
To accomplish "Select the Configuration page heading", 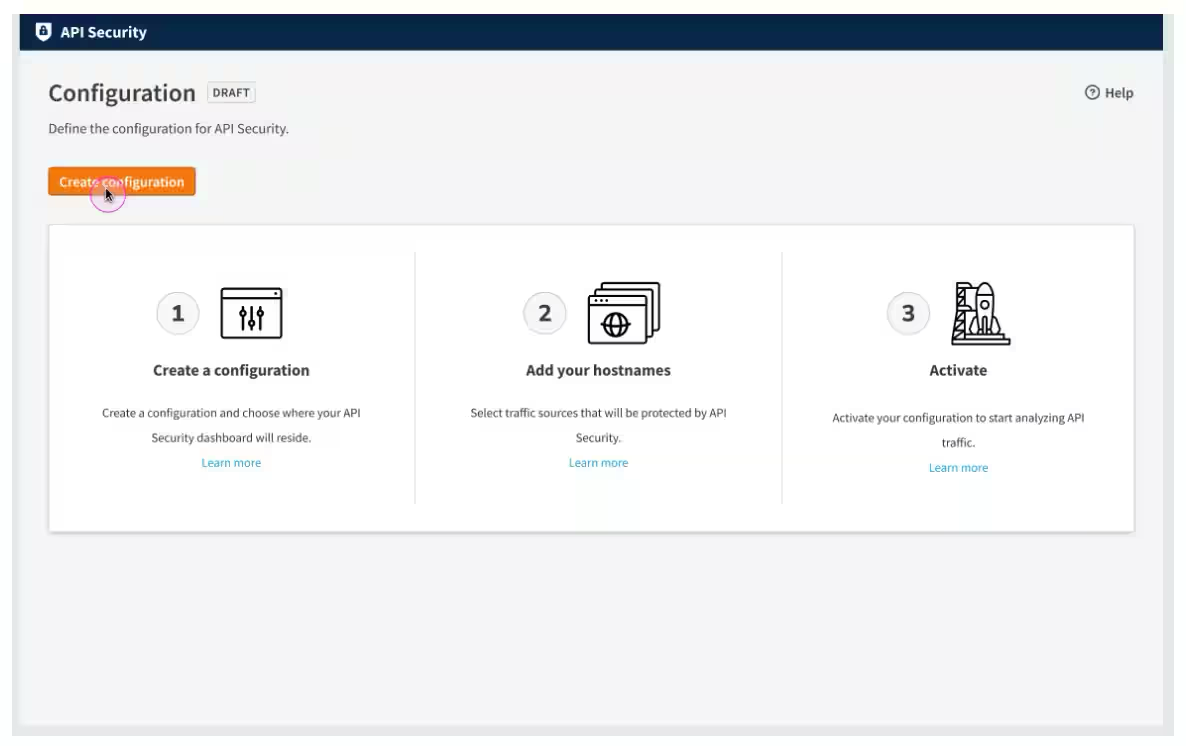I will click(x=124, y=92).
